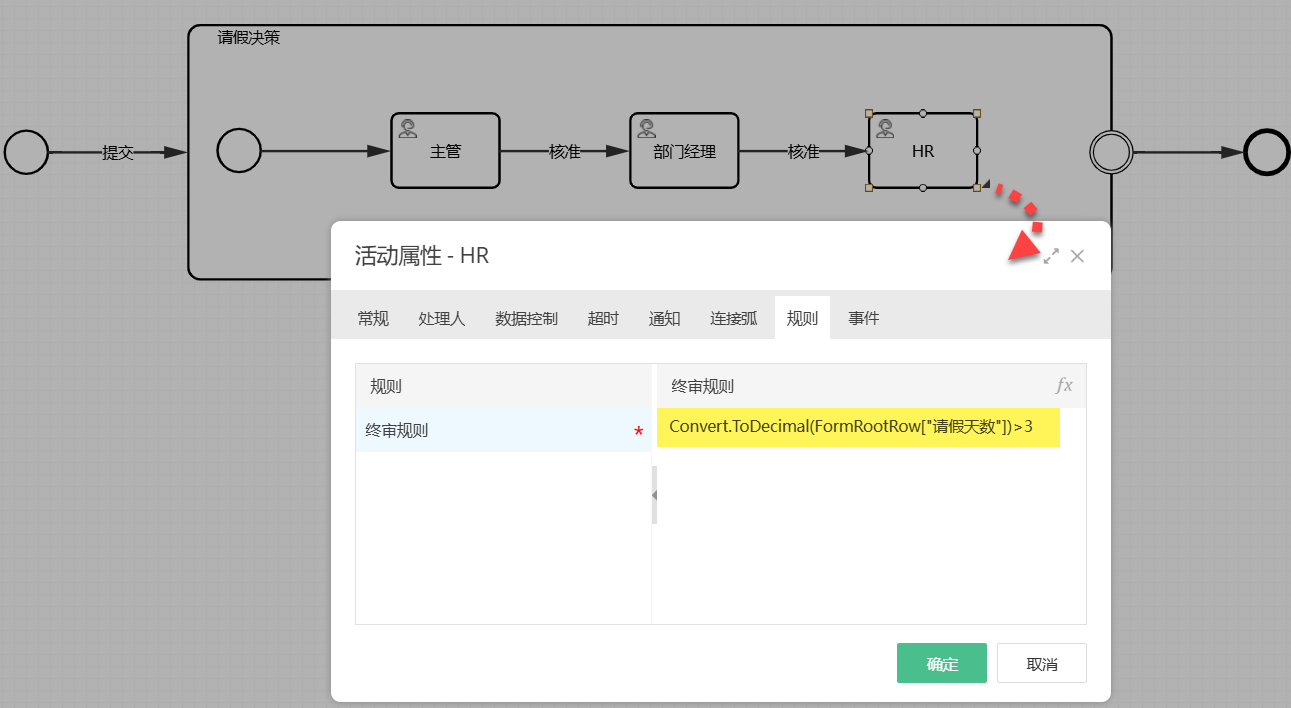Open the 处理人 tab
Image resolution: width=1291 pixels, height=708 pixels.
coord(441,318)
